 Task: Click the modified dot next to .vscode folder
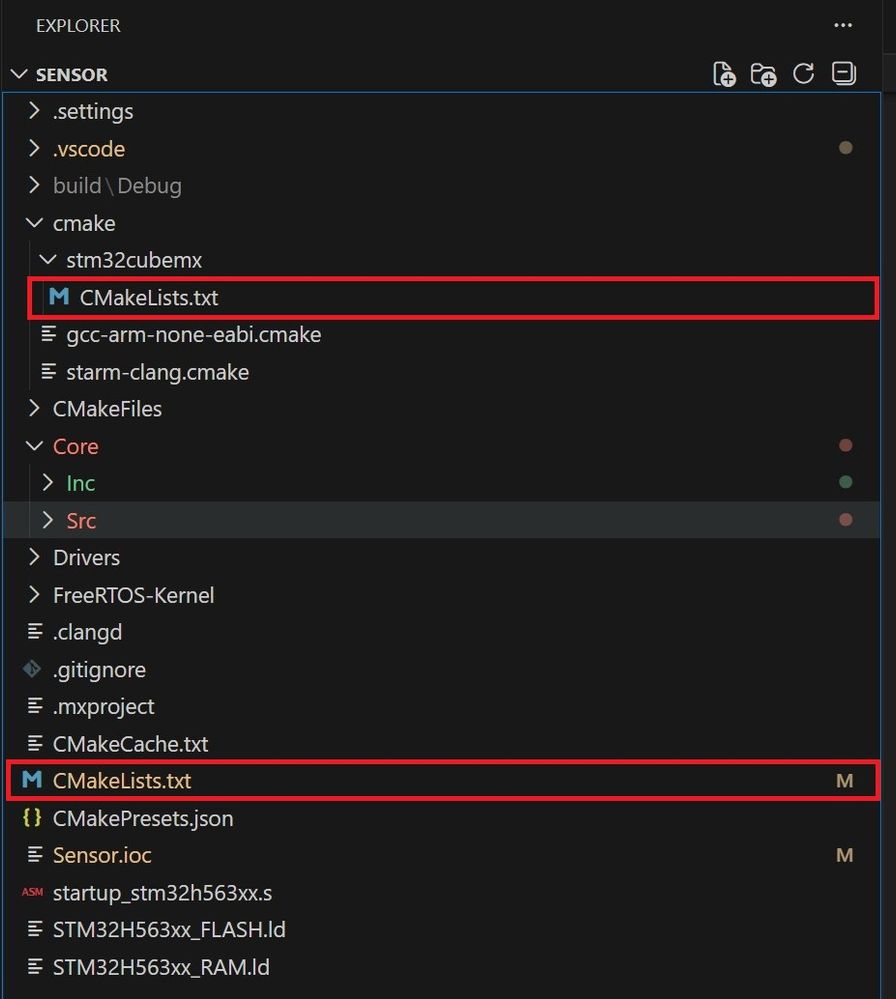coord(845,147)
